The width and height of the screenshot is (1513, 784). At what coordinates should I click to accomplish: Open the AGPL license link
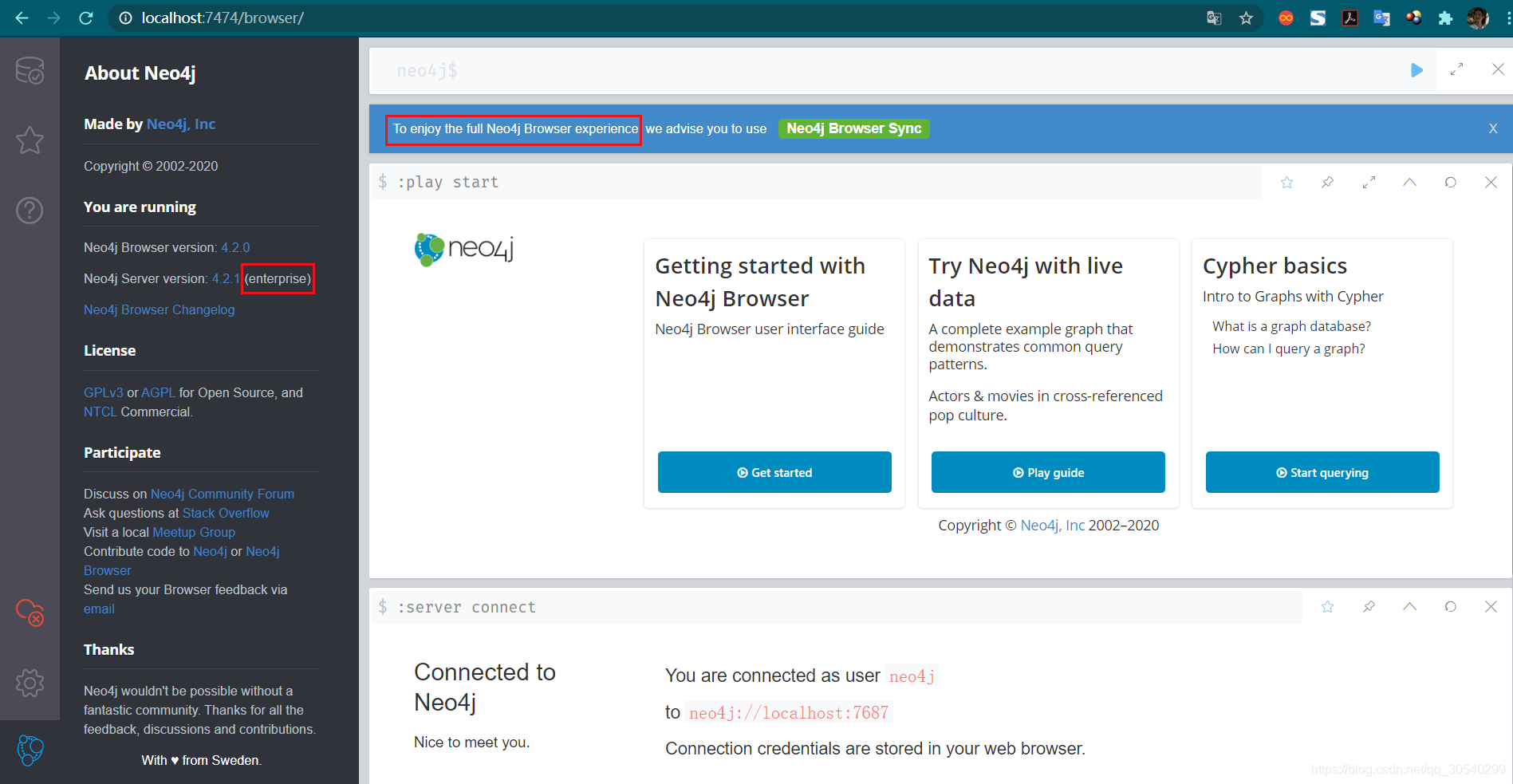click(158, 392)
